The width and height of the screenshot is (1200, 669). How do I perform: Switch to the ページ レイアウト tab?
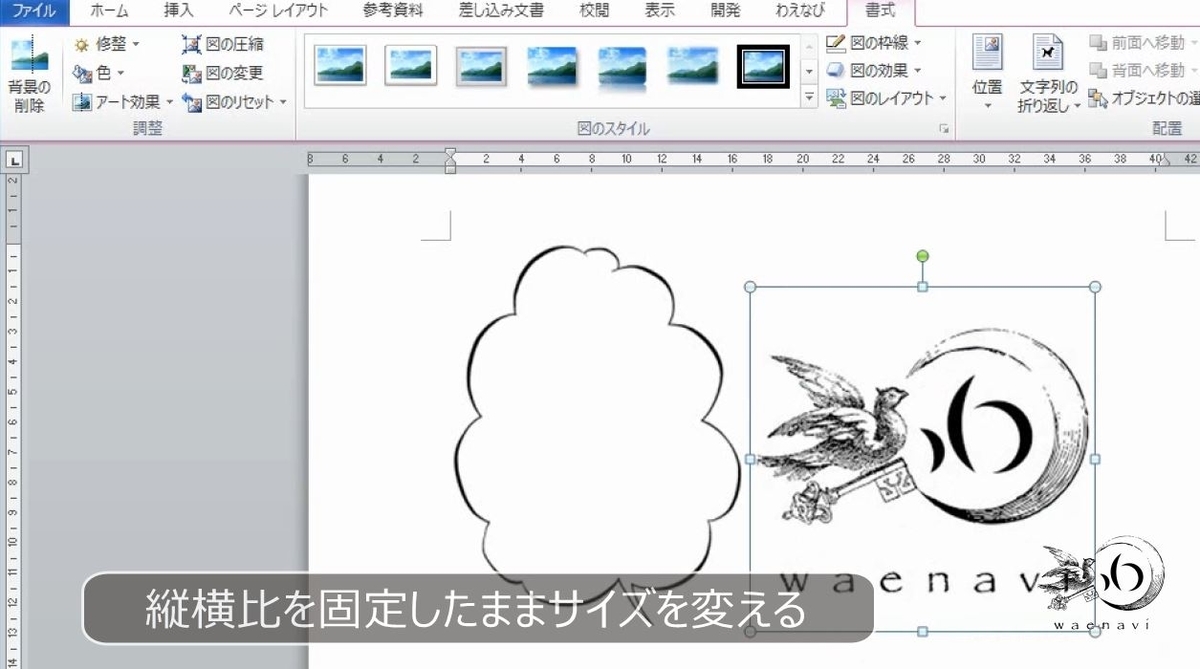coord(278,12)
